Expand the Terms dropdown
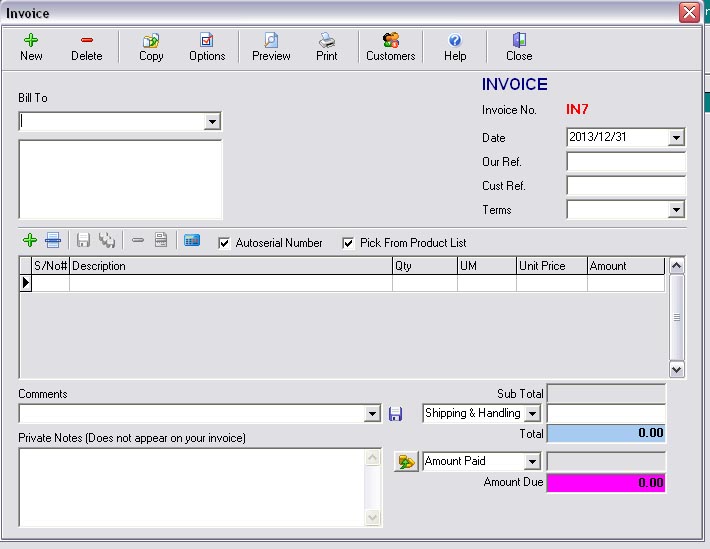The image size is (710, 549). (x=676, y=210)
